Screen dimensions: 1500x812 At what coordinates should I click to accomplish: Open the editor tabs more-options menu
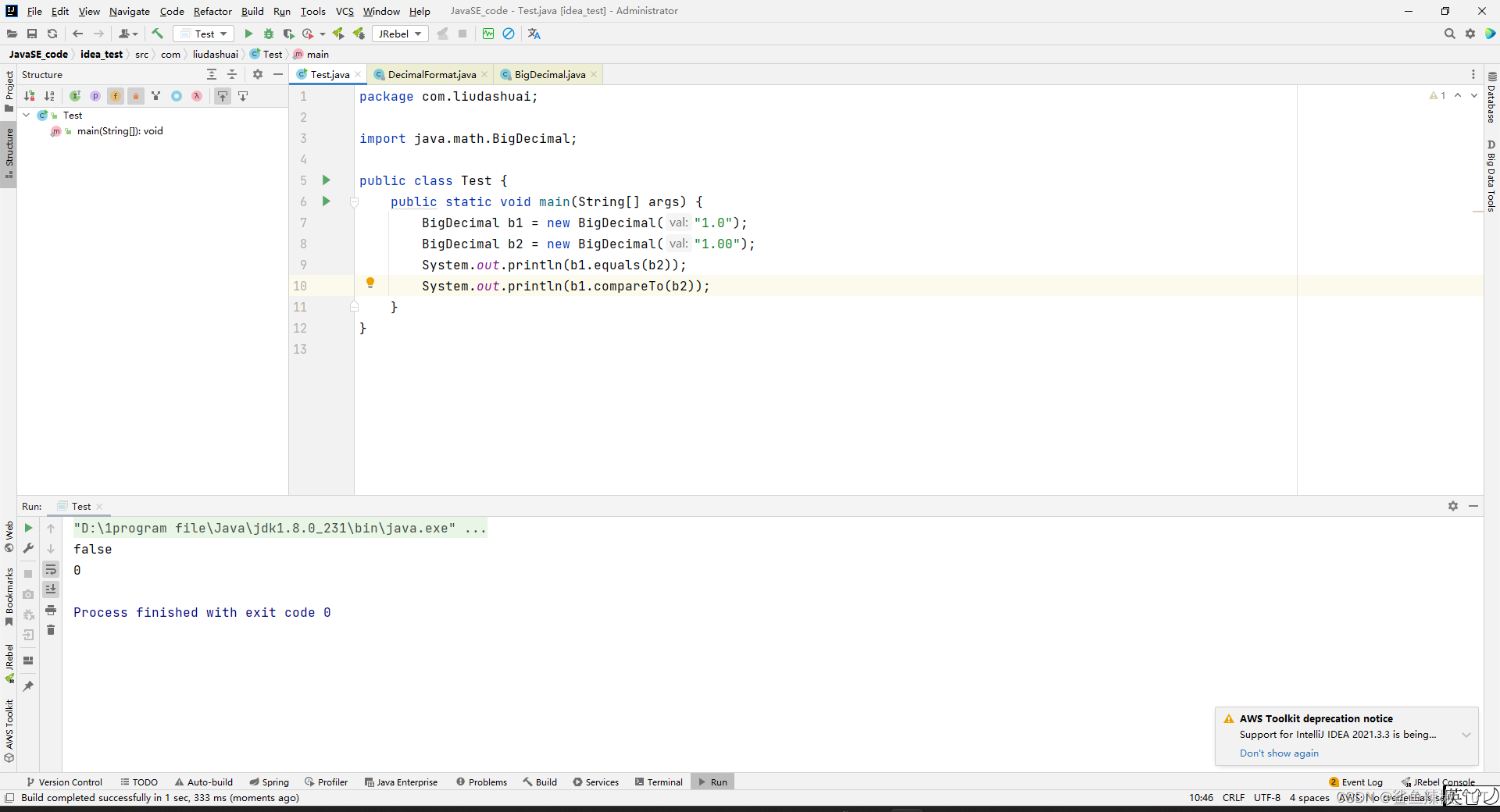point(1473,74)
